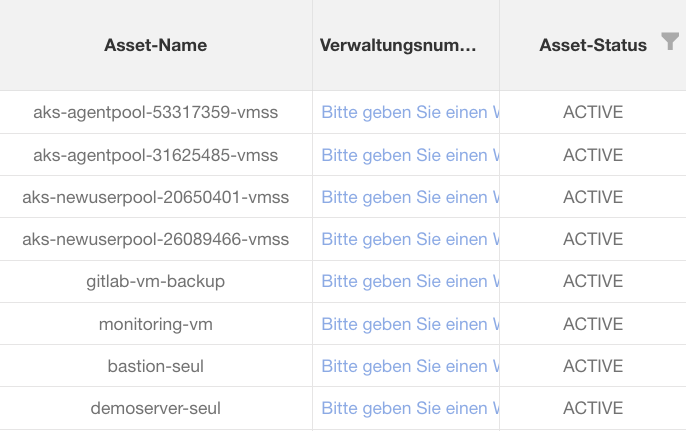Click the bastion-seul Verwaltungsnummer placeholder link

point(410,366)
